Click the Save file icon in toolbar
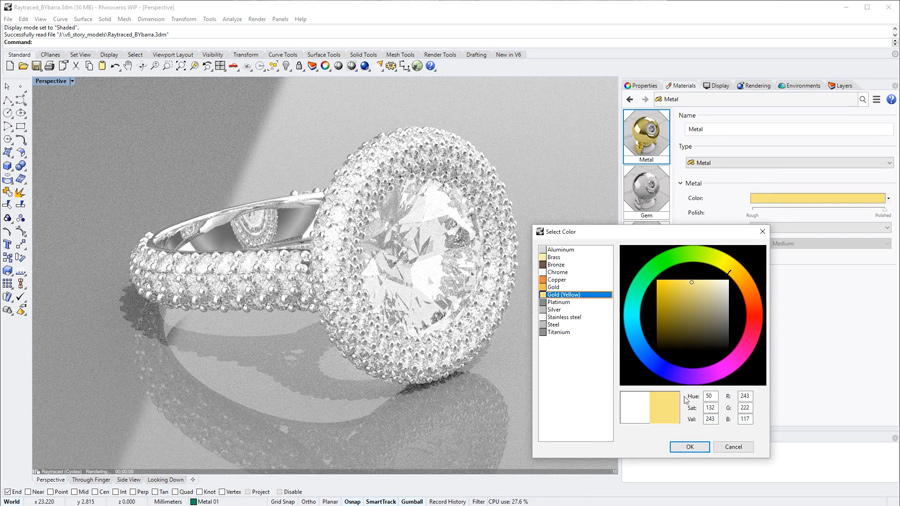This screenshot has width=900, height=506. pos(36,66)
